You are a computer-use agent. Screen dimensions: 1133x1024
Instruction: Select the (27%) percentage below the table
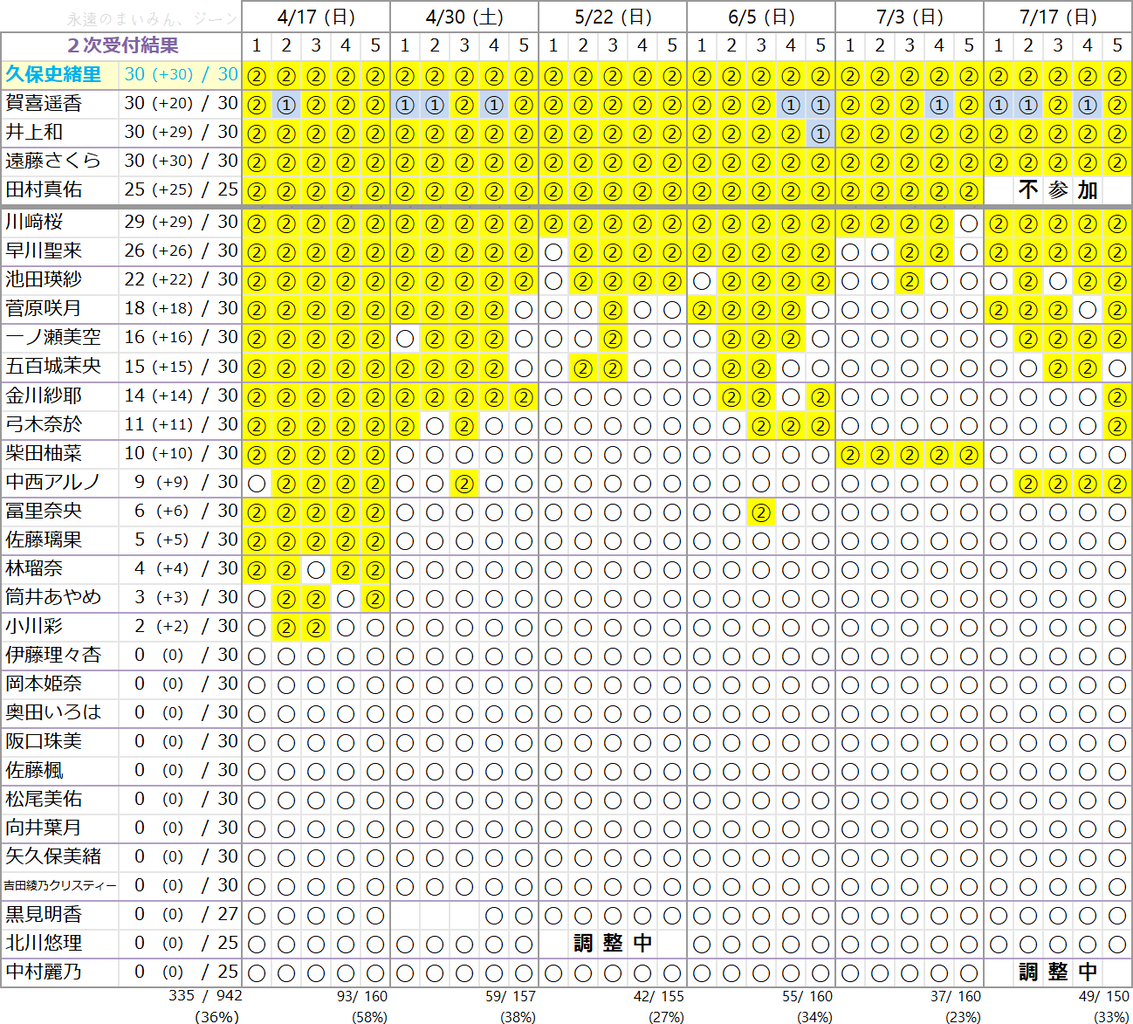coord(666,1017)
